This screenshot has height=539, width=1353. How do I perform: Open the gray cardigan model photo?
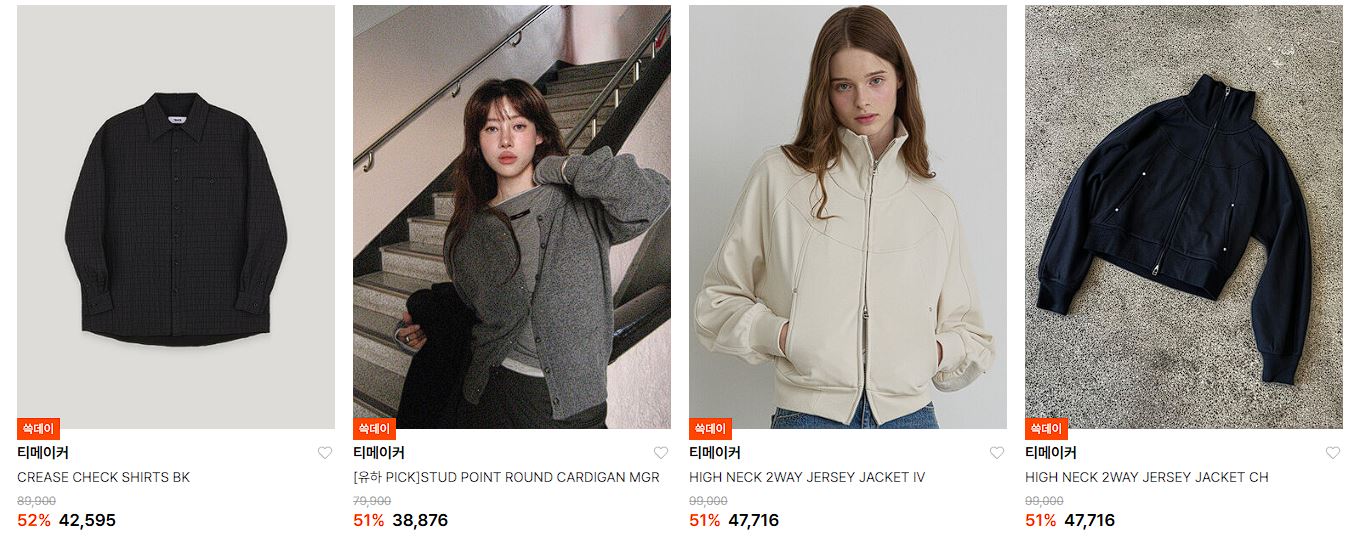[x=512, y=217]
